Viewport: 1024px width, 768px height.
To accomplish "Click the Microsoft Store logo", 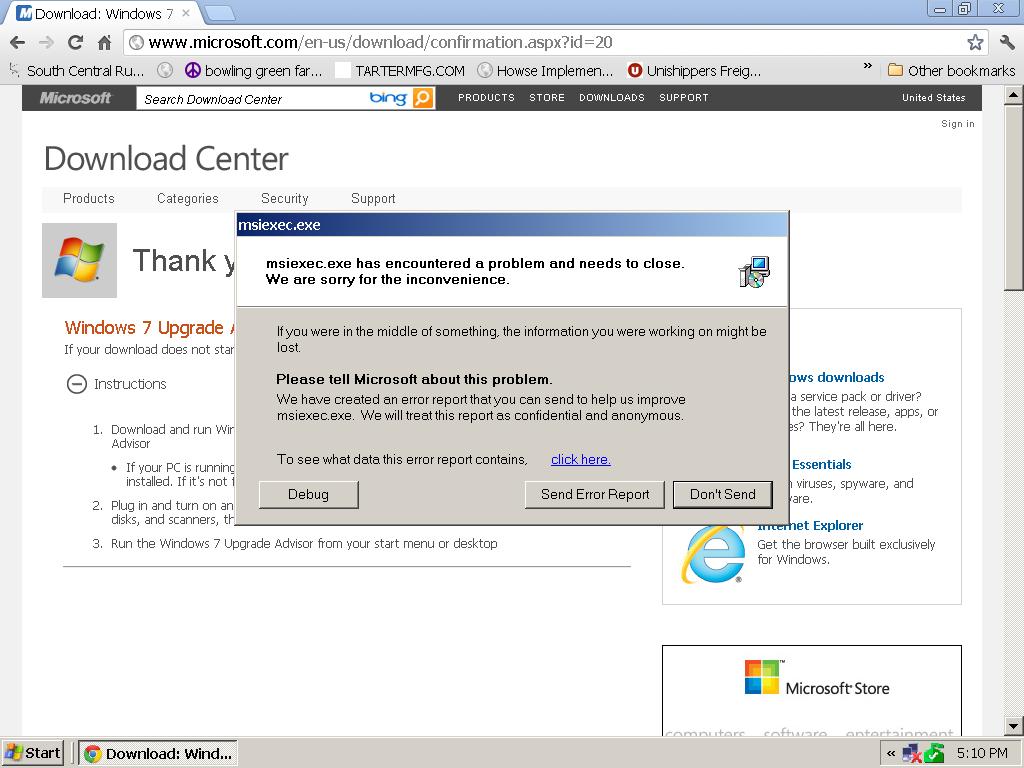I will 816,678.
